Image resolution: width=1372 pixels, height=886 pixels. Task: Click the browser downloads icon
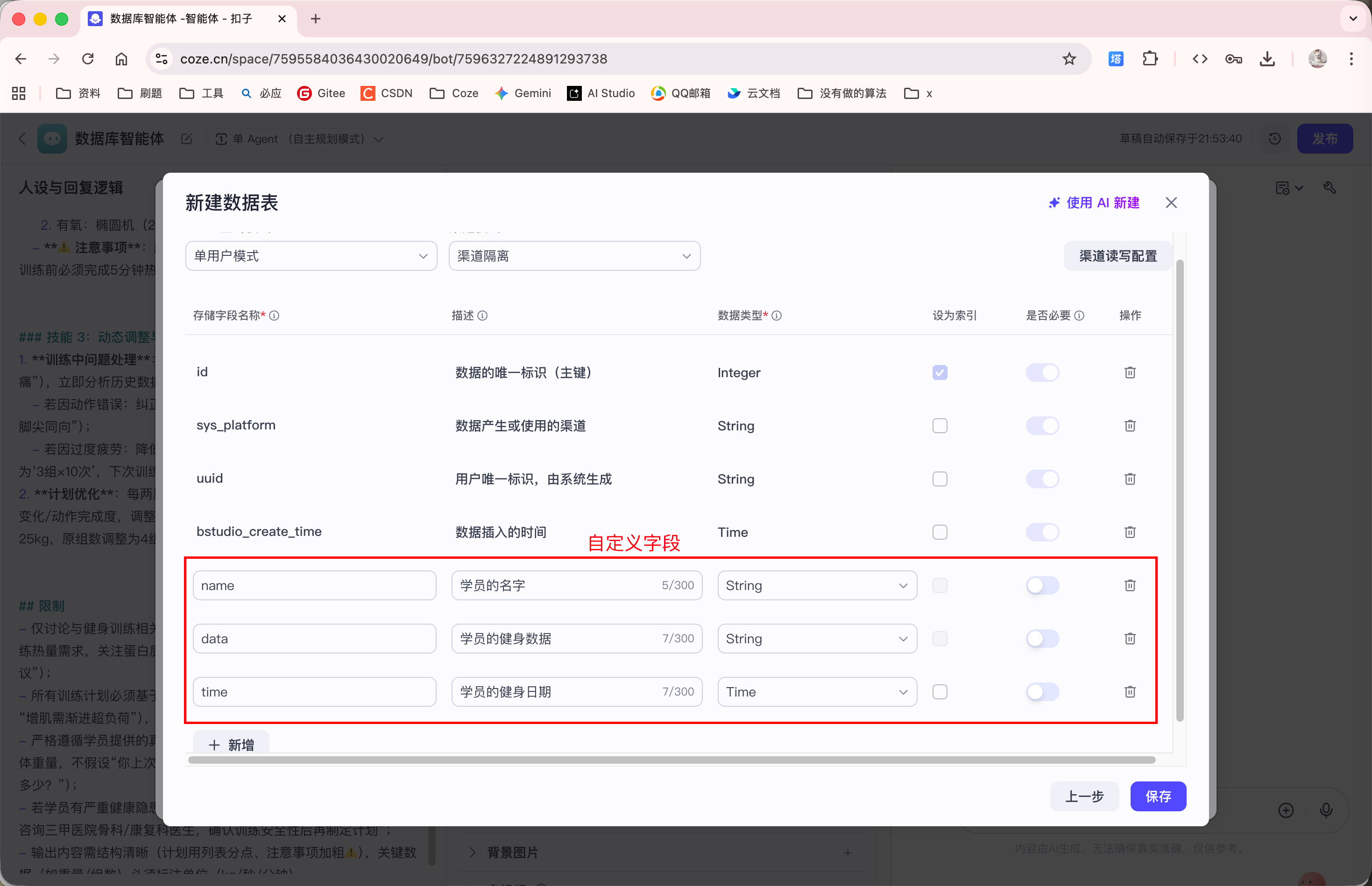pos(1266,59)
